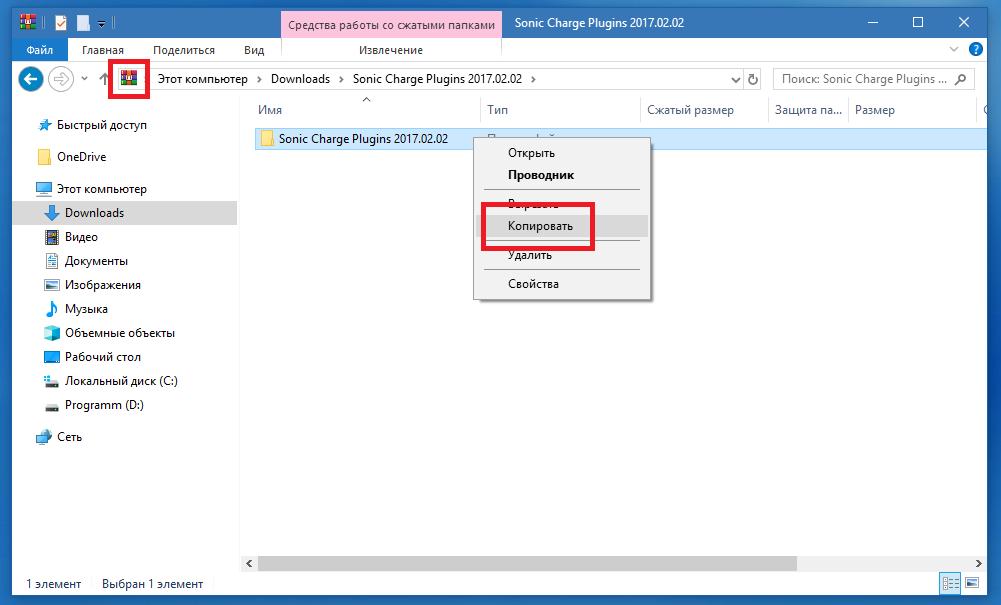Viewport: 1001px width, 605px height.
Task: Click the WinRAR archive icon in title bar
Action: (28, 22)
